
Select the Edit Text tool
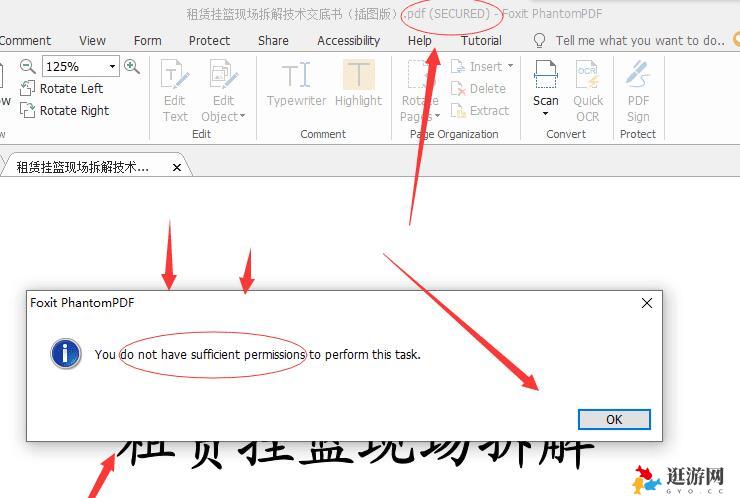(x=175, y=91)
